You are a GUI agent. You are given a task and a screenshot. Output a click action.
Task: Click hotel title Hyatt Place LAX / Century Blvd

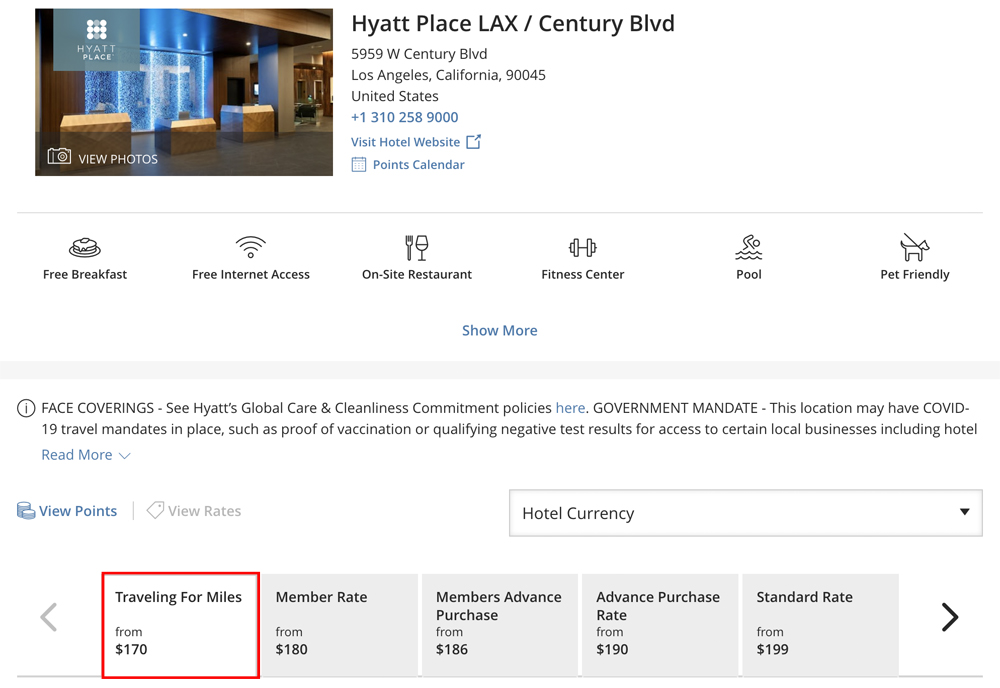(513, 24)
